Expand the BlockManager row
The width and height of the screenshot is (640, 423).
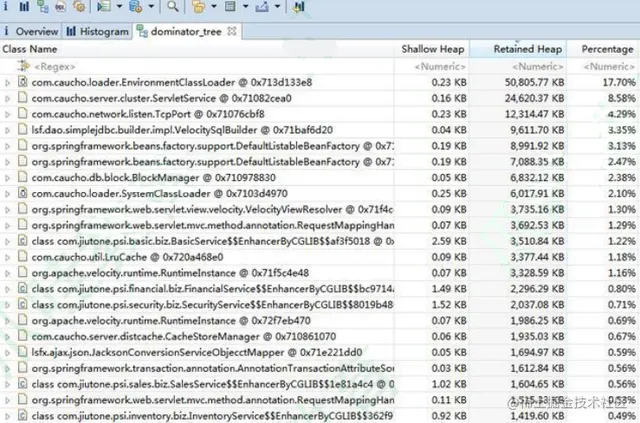click(x=7, y=178)
